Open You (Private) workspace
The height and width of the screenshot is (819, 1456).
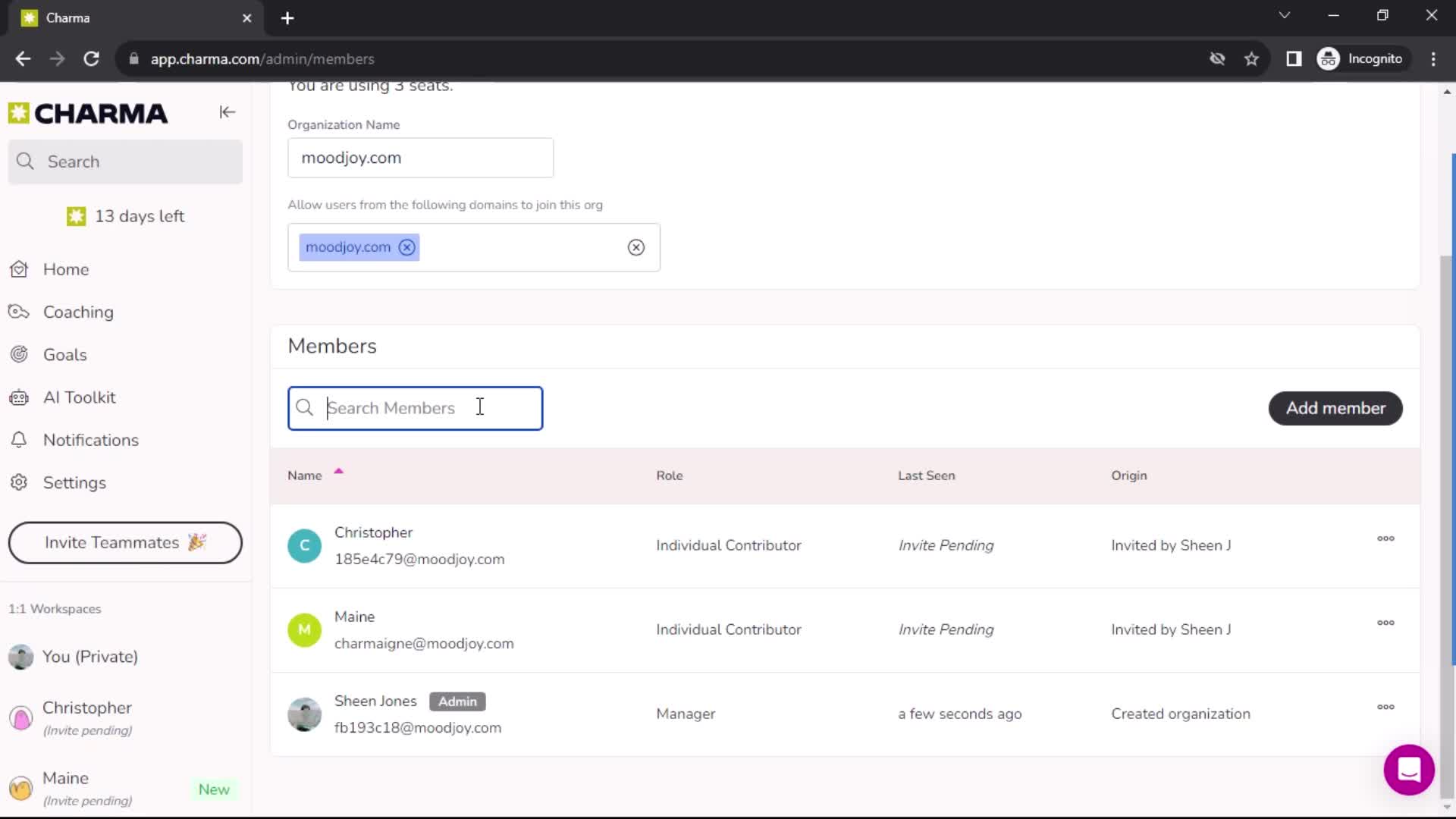(89, 657)
